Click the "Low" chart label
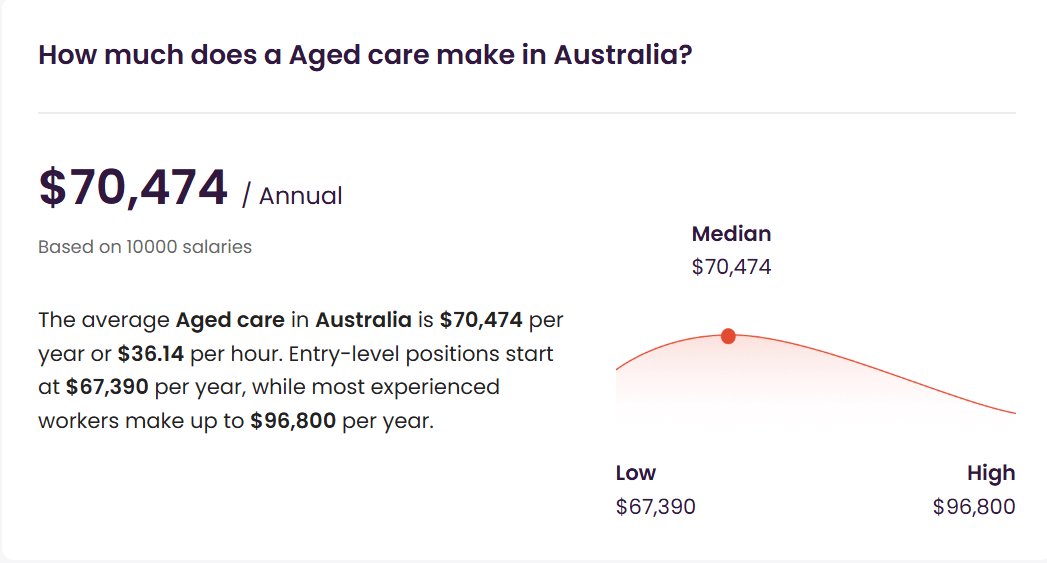 (x=636, y=473)
